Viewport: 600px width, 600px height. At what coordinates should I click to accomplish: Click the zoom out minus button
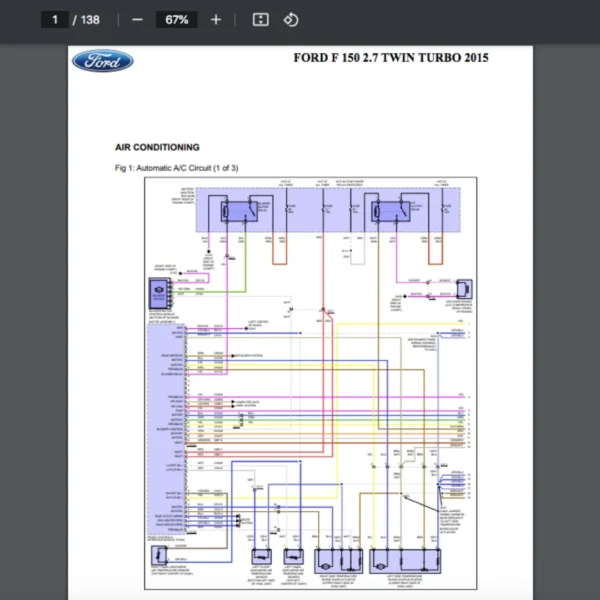click(137, 19)
